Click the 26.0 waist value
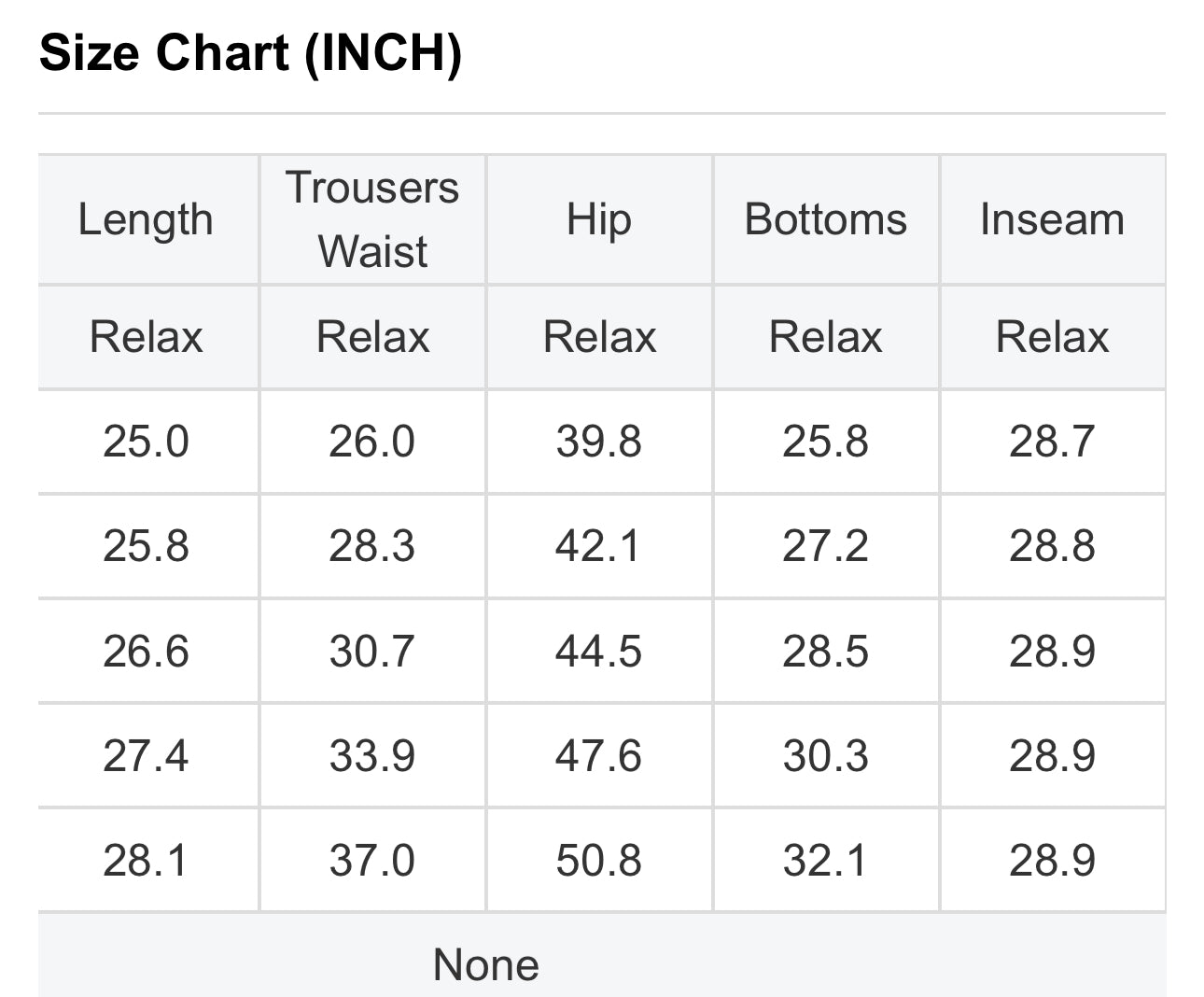The image size is (1204, 997). [371, 442]
